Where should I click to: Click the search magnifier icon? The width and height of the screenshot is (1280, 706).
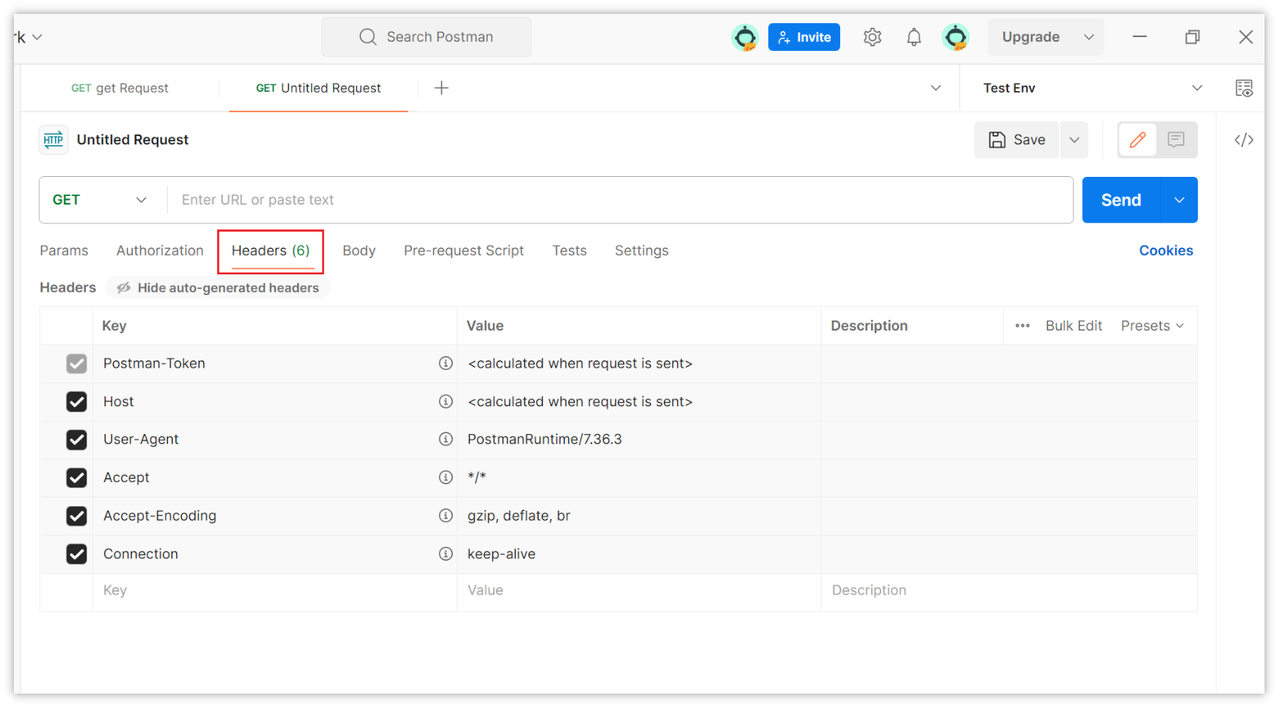click(368, 37)
